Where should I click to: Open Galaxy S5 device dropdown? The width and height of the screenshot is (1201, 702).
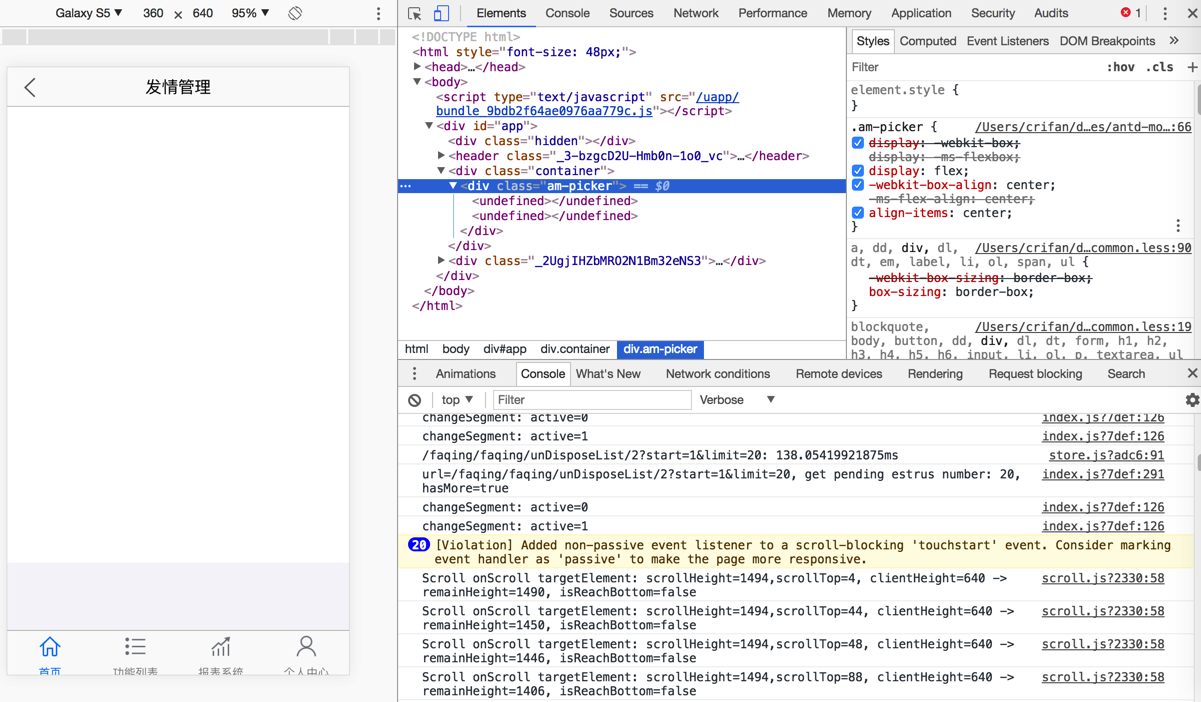coord(89,13)
